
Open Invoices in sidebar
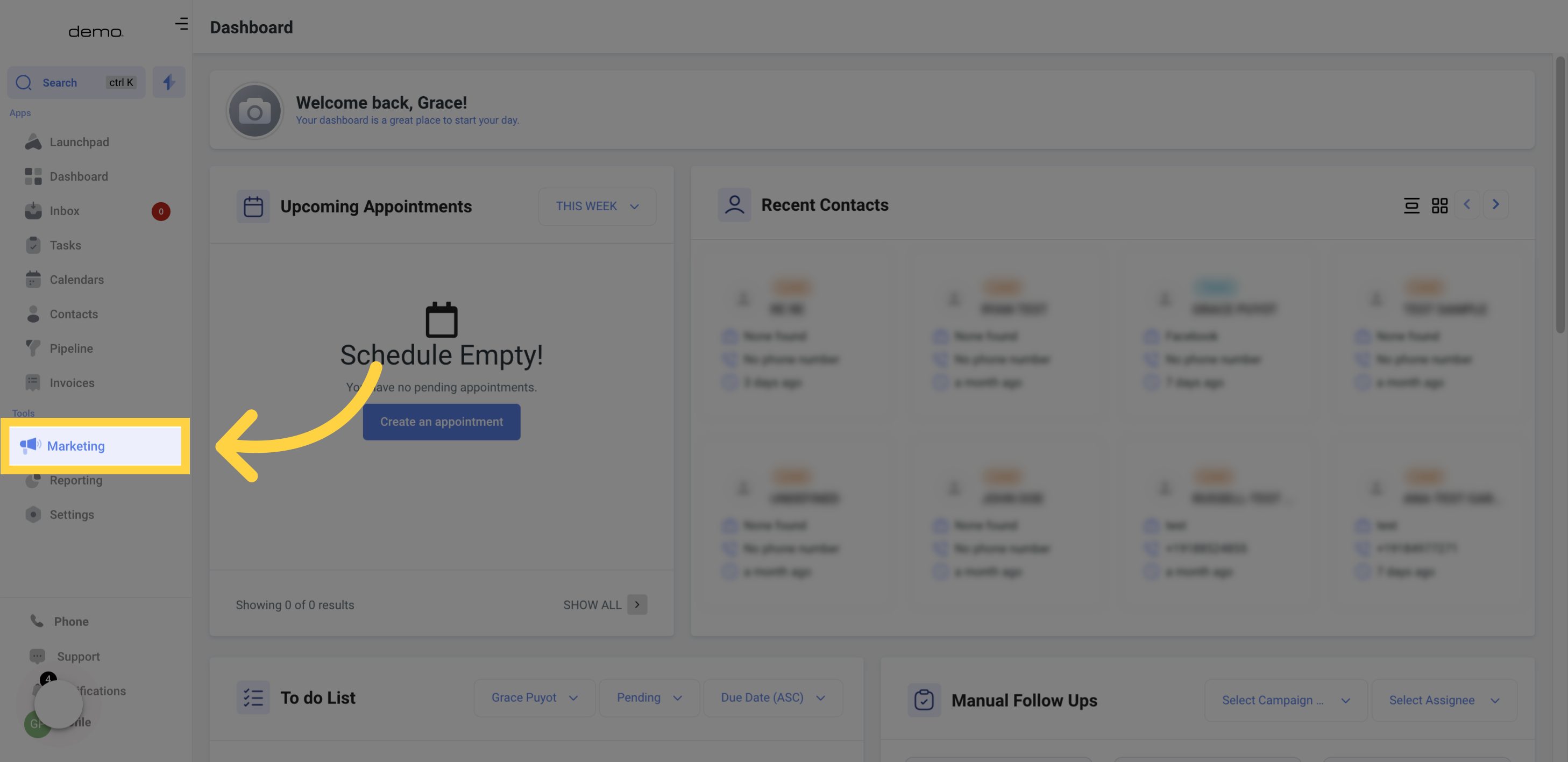tap(72, 383)
